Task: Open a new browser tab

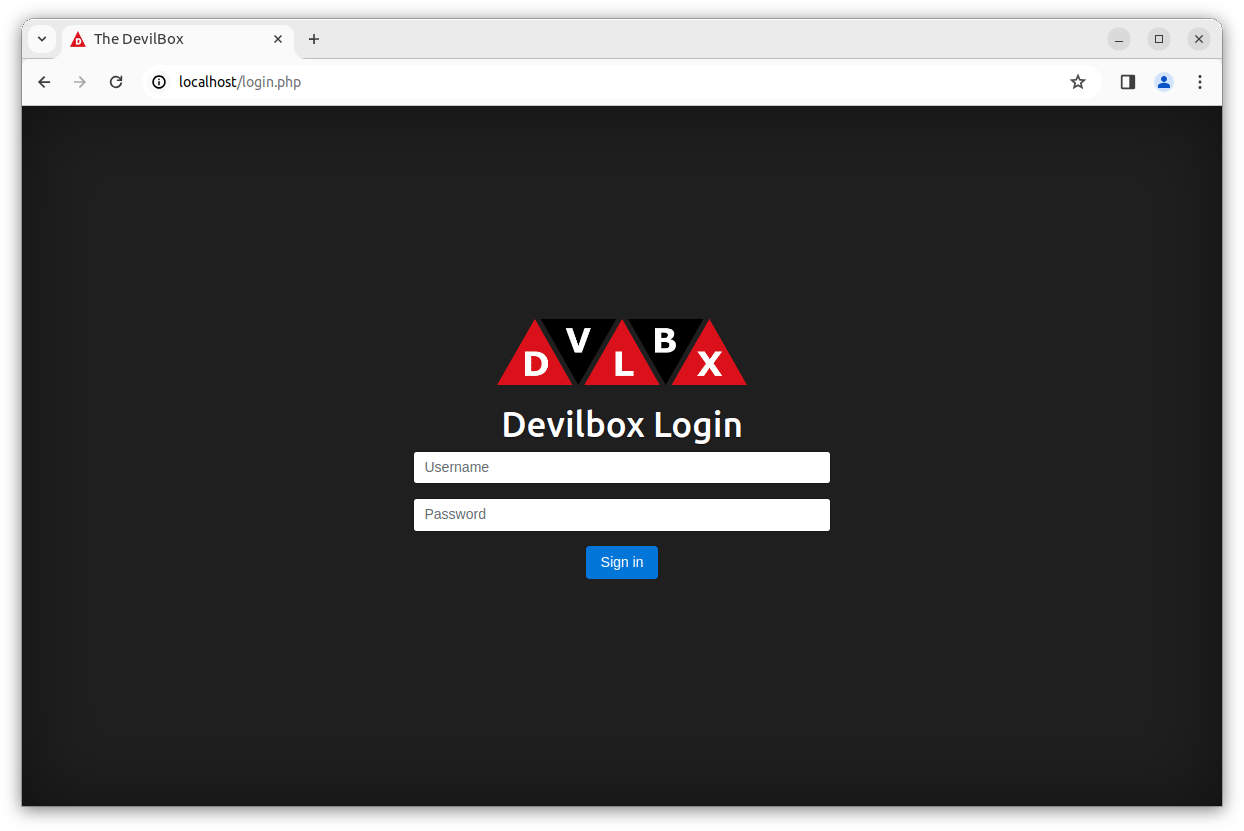Action: (x=314, y=39)
